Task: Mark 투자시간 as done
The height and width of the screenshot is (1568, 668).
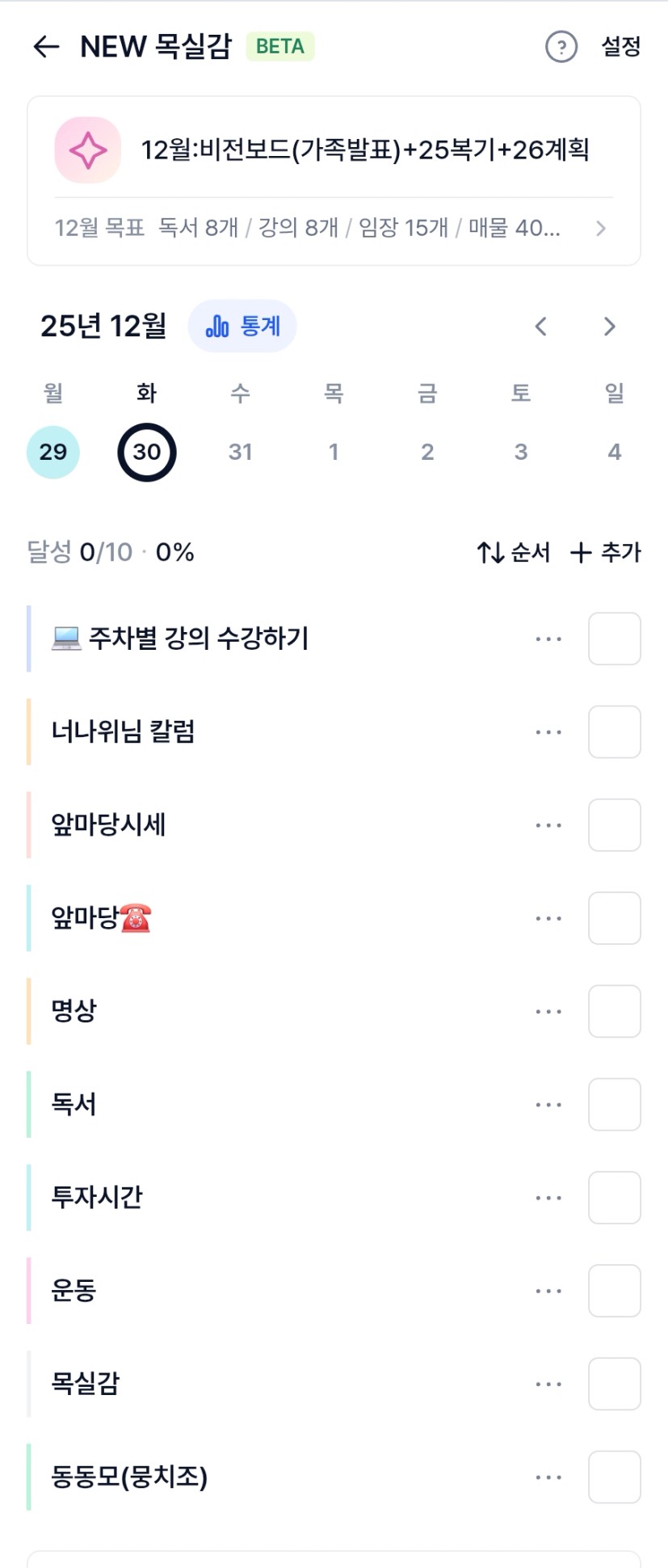Action: coord(614,1197)
